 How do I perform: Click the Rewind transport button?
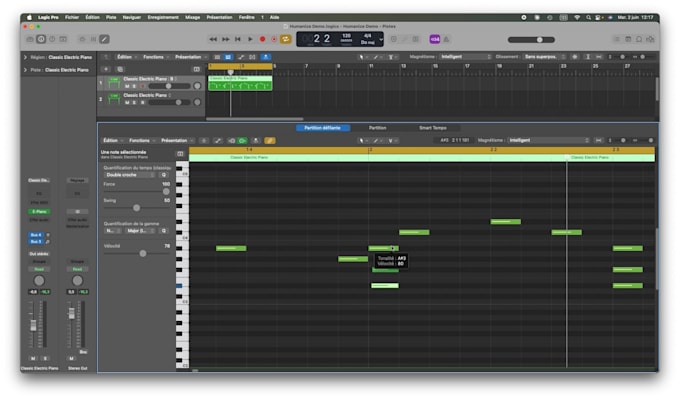pyautogui.click(x=213, y=39)
